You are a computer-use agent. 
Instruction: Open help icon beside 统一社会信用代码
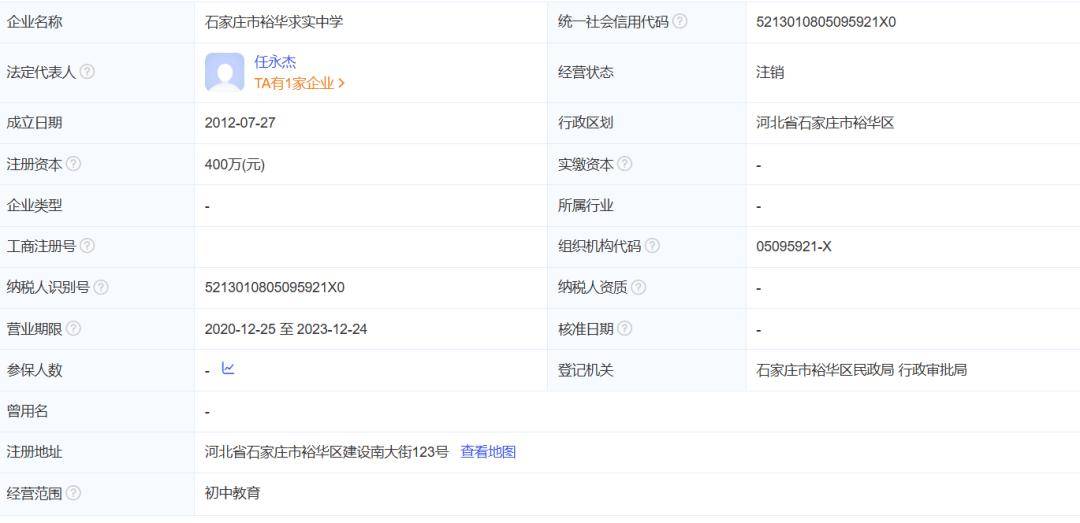pyautogui.click(x=680, y=21)
